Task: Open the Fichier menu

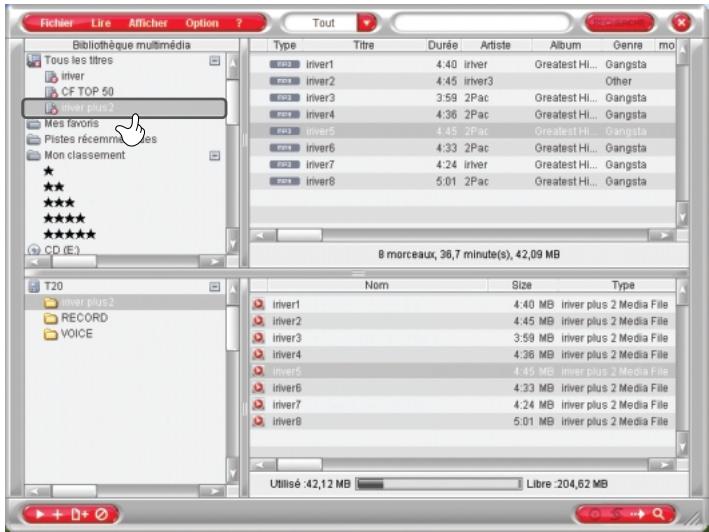Action: click(x=57, y=23)
